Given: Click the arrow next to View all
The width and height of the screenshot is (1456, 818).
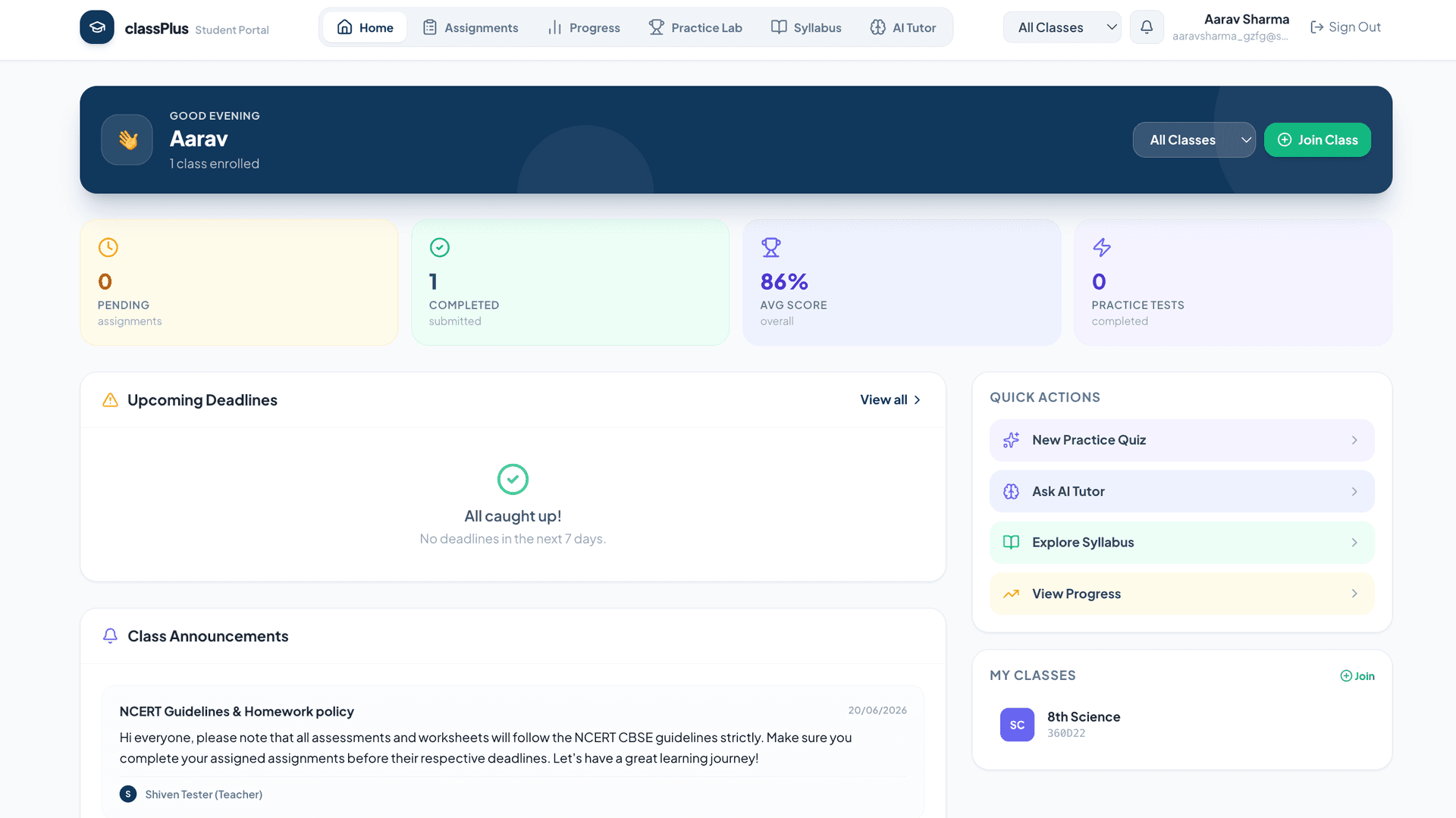Looking at the screenshot, I should (x=917, y=400).
